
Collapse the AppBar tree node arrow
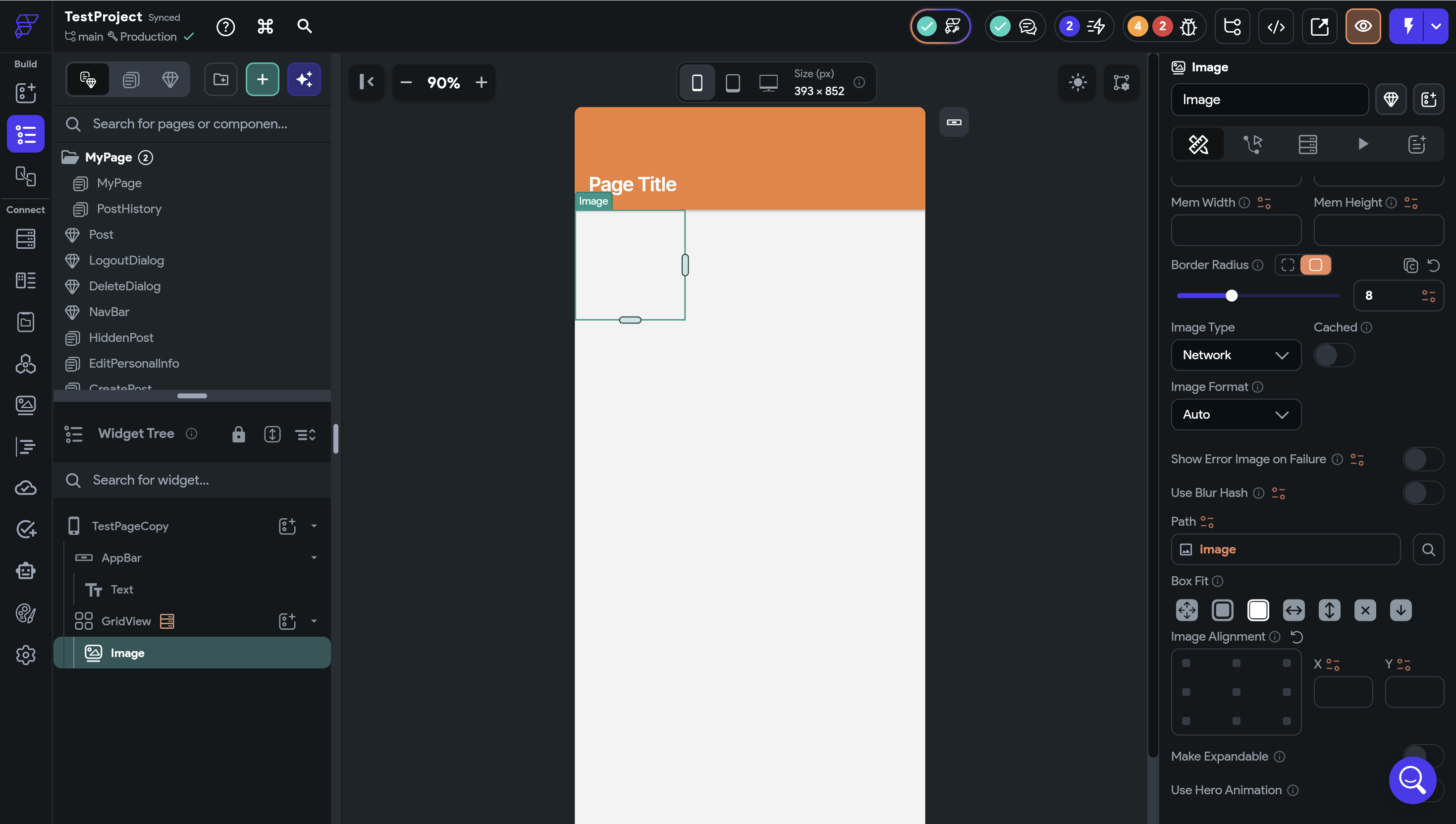coord(314,558)
